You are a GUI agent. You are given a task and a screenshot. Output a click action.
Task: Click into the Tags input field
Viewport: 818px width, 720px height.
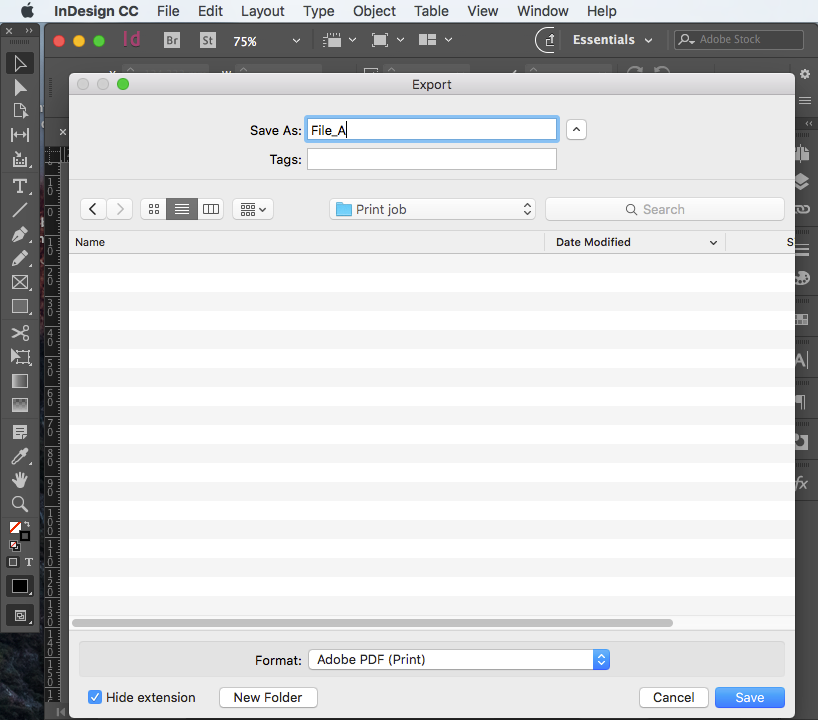point(431,159)
